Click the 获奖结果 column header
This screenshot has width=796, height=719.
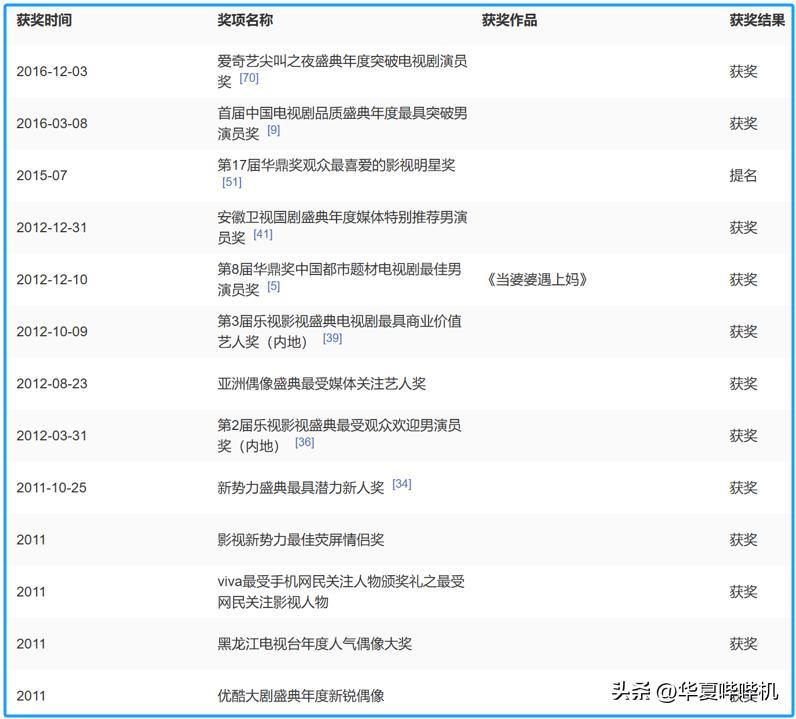click(x=757, y=20)
